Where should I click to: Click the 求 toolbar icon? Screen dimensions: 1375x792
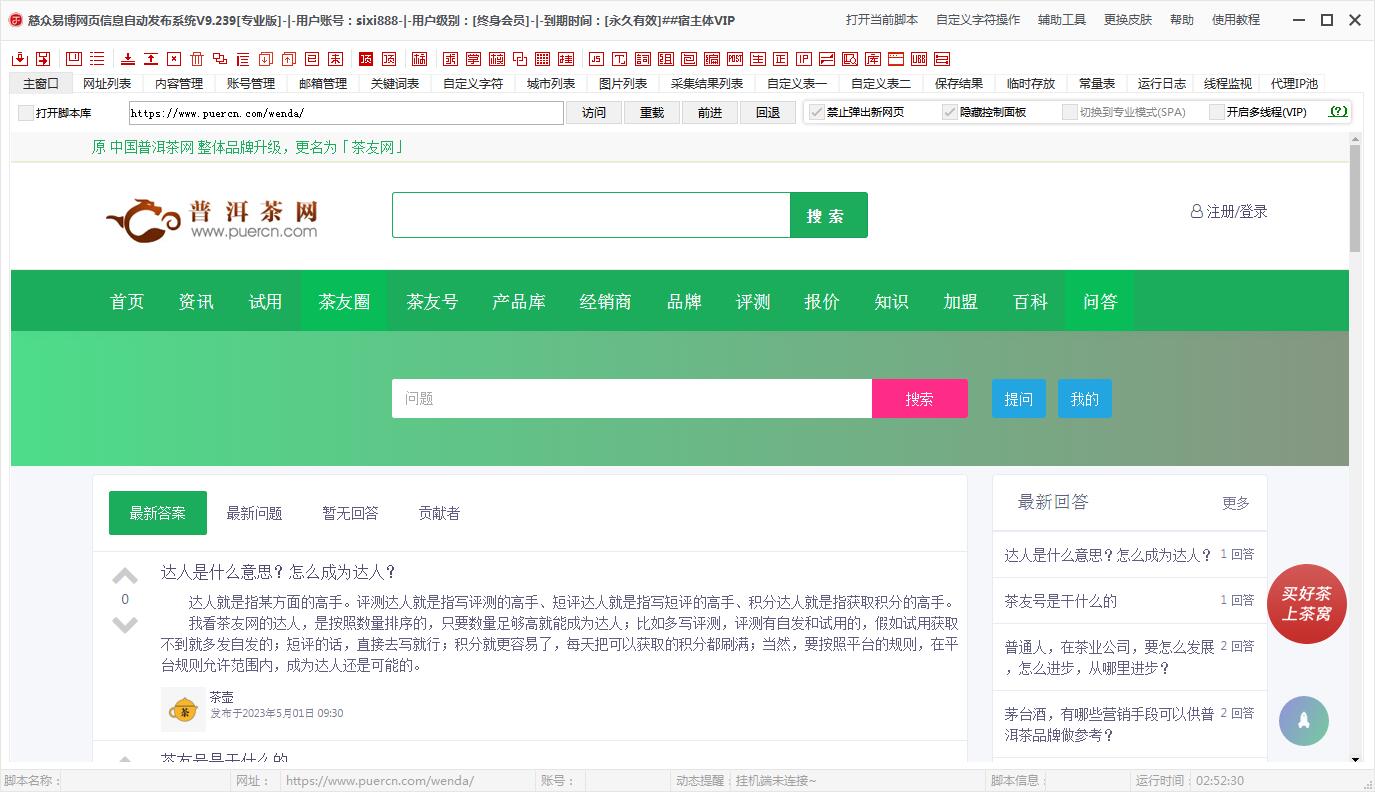tap(448, 59)
